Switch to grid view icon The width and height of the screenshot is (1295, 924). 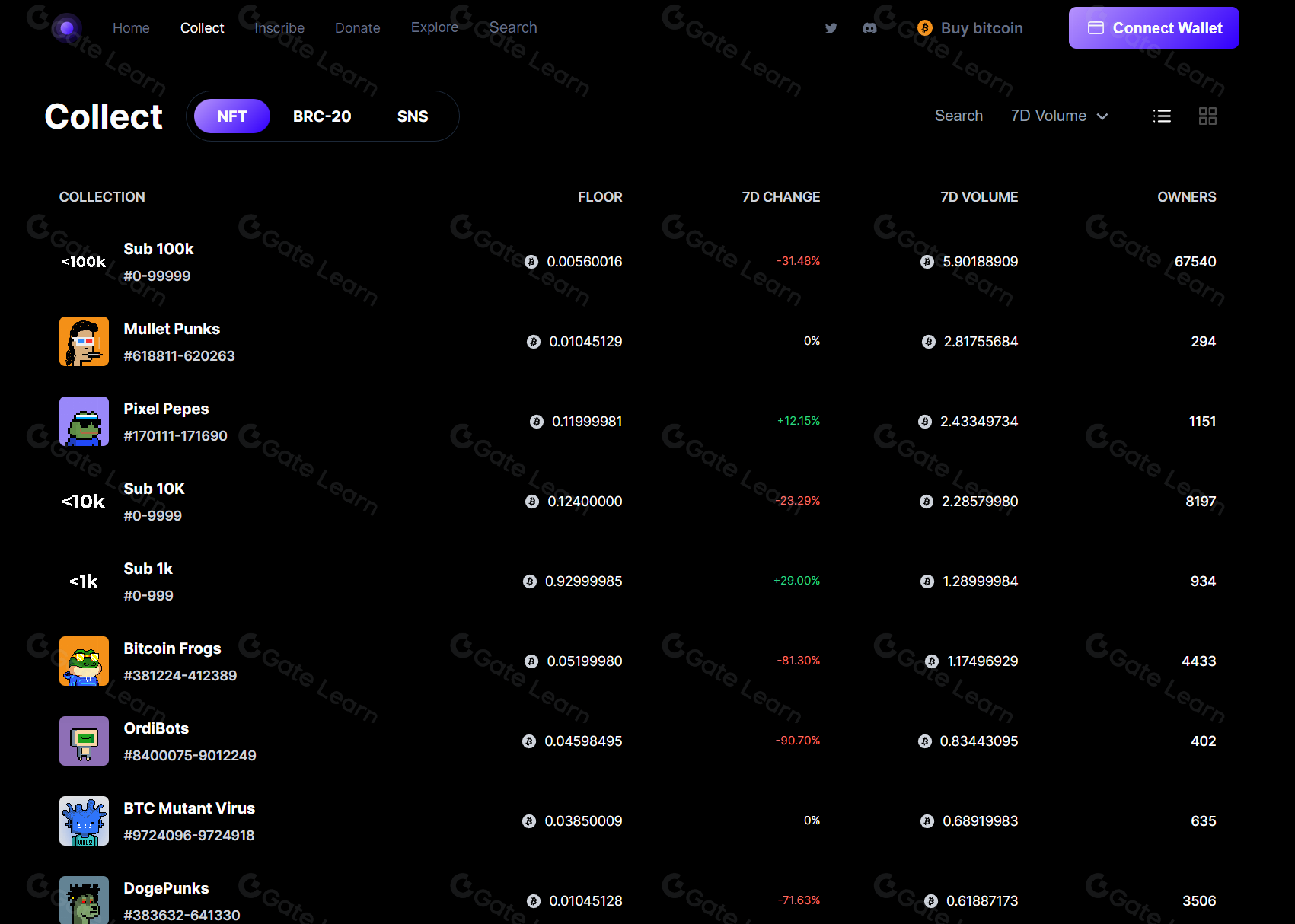(1207, 116)
